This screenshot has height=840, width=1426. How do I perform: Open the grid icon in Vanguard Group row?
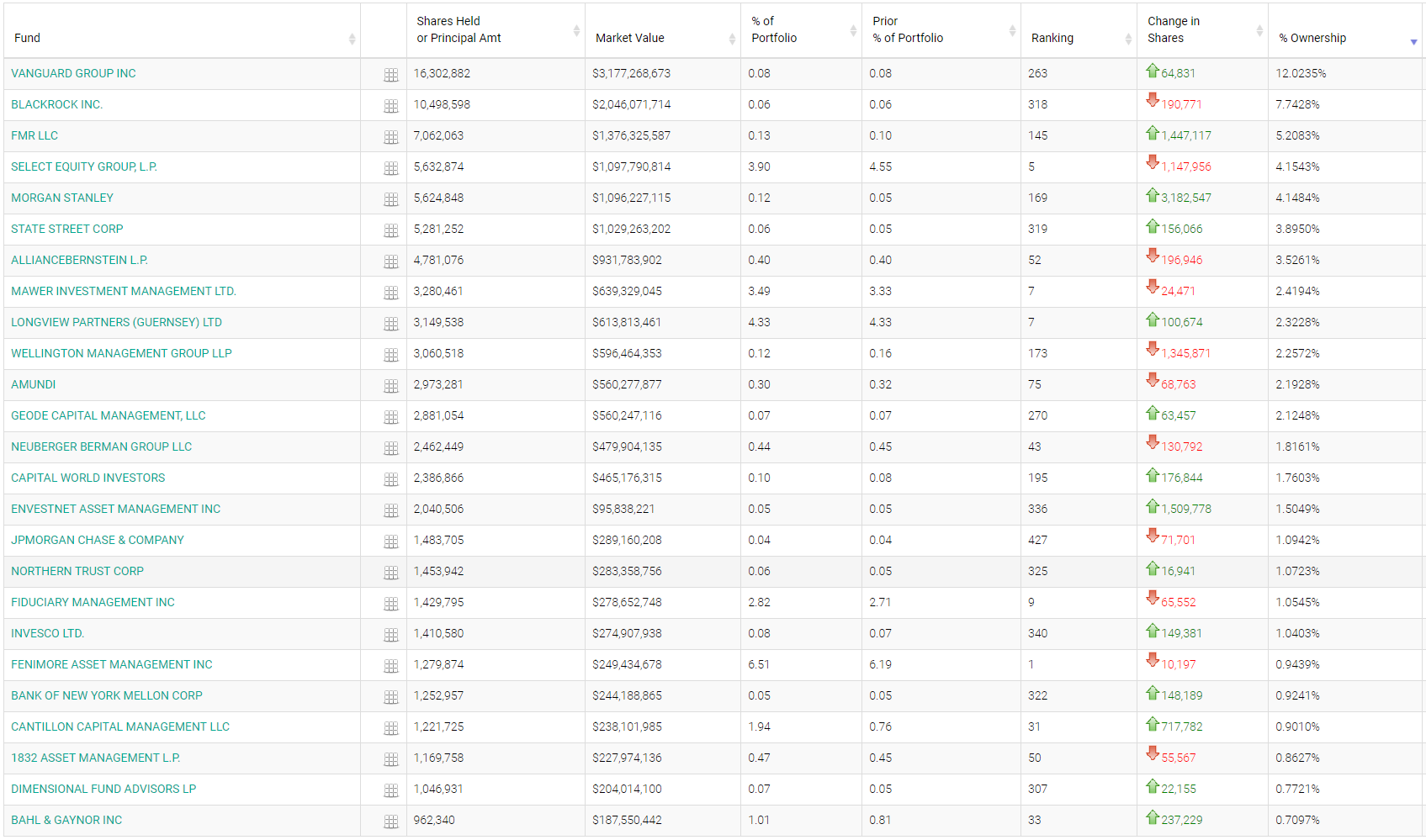[391, 75]
